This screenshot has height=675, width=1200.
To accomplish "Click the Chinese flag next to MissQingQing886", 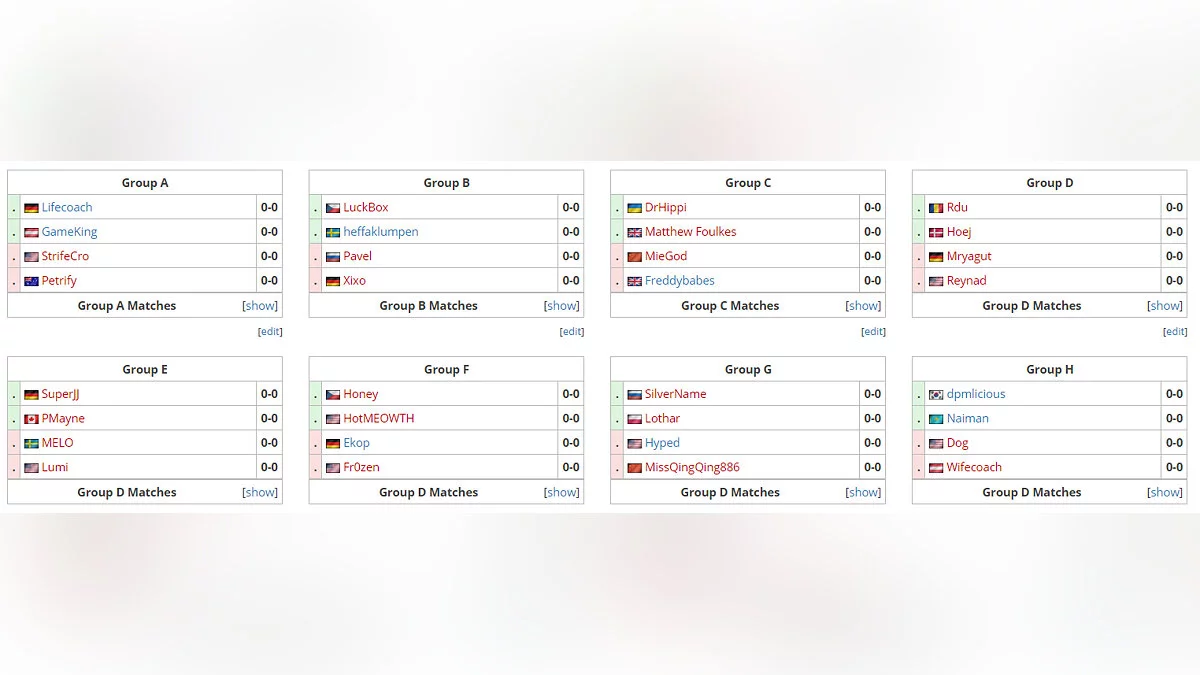I will (634, 468).
